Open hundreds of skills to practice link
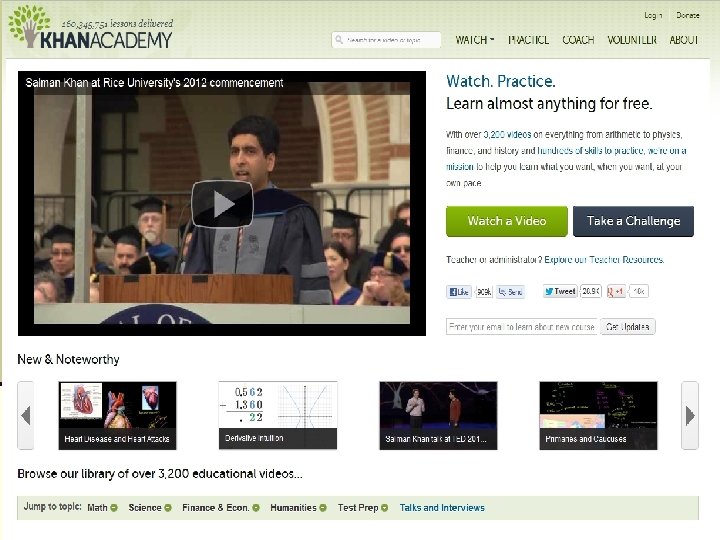Image resolution: width=720 pixels, height=540 pixels. [x=591, y=151]
